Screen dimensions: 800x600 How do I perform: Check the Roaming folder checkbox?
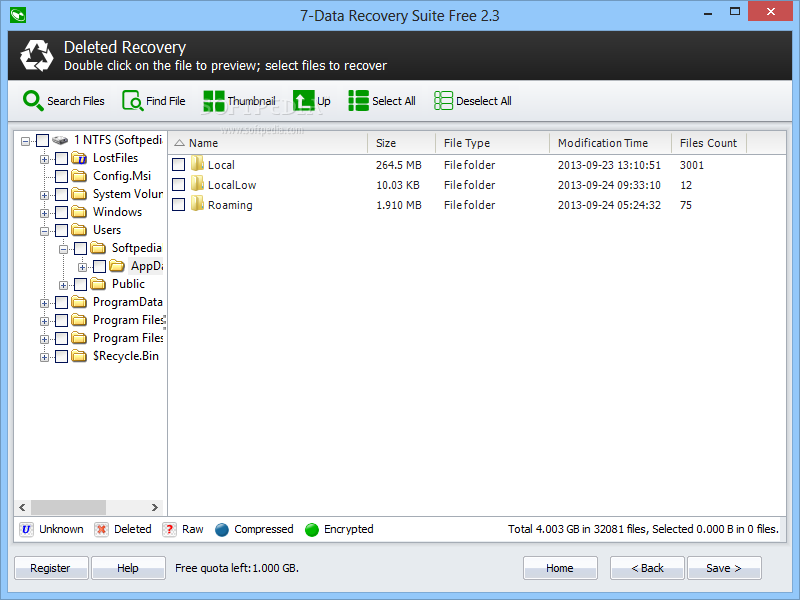tap(179, 205)
